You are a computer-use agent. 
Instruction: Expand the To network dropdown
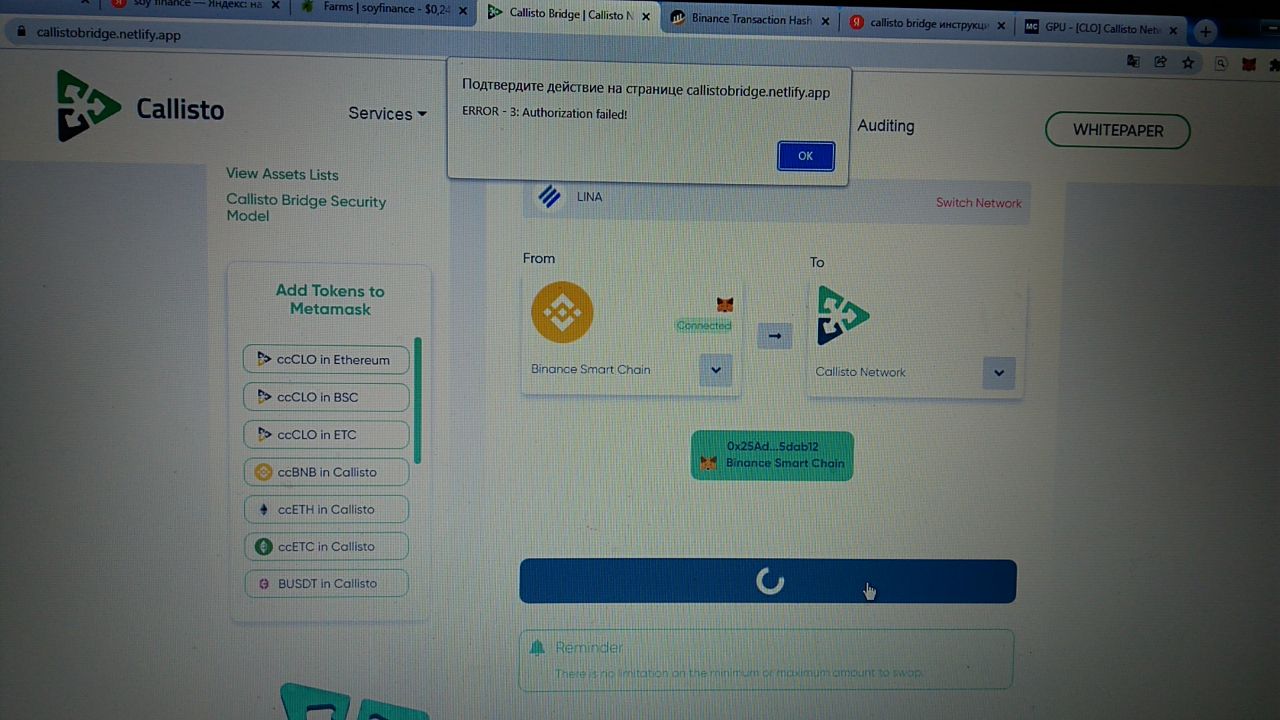point(999,373)
